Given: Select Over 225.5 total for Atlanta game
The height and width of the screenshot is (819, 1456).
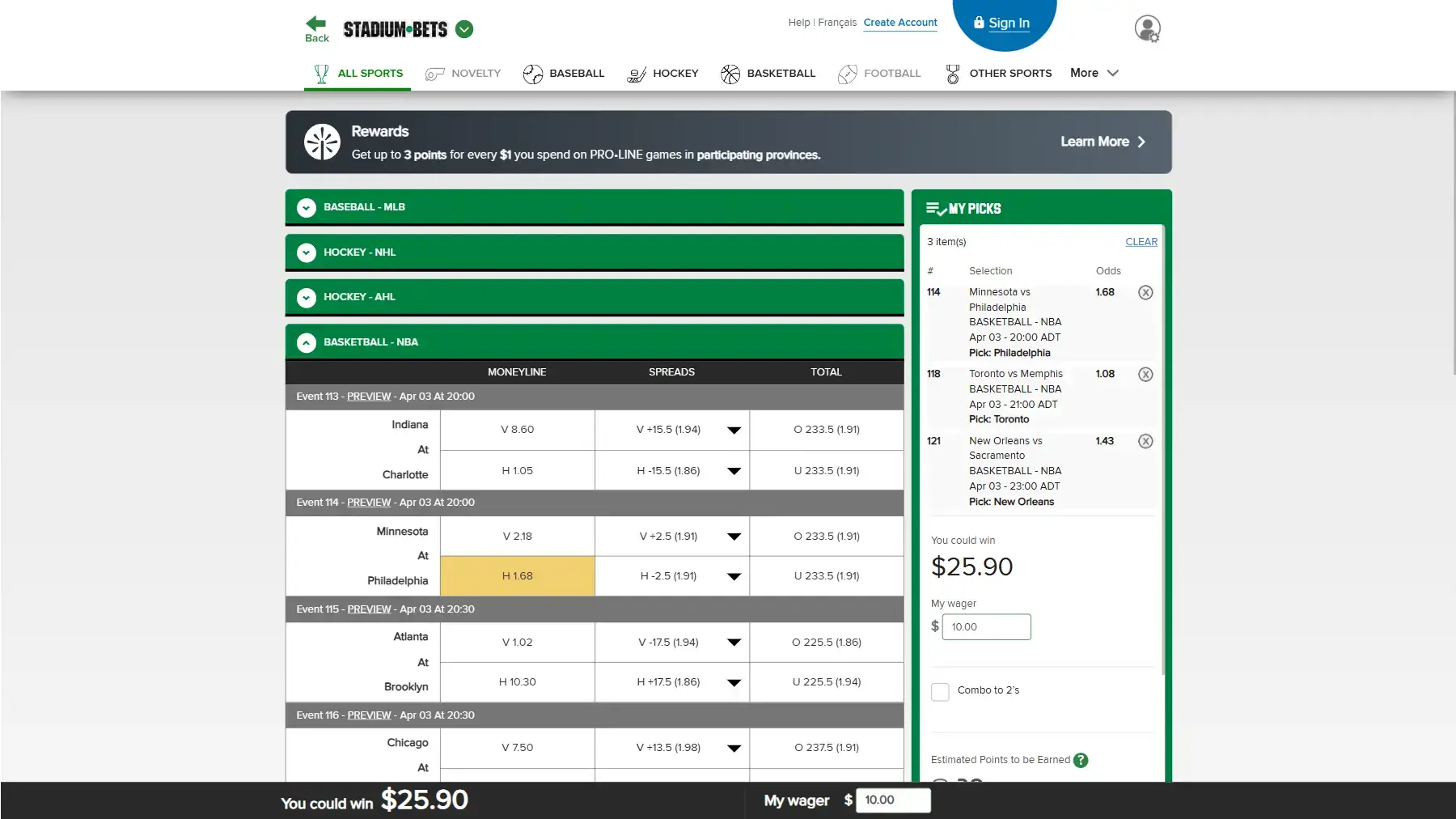Looking at the screenshot, I should coord(827,643).
